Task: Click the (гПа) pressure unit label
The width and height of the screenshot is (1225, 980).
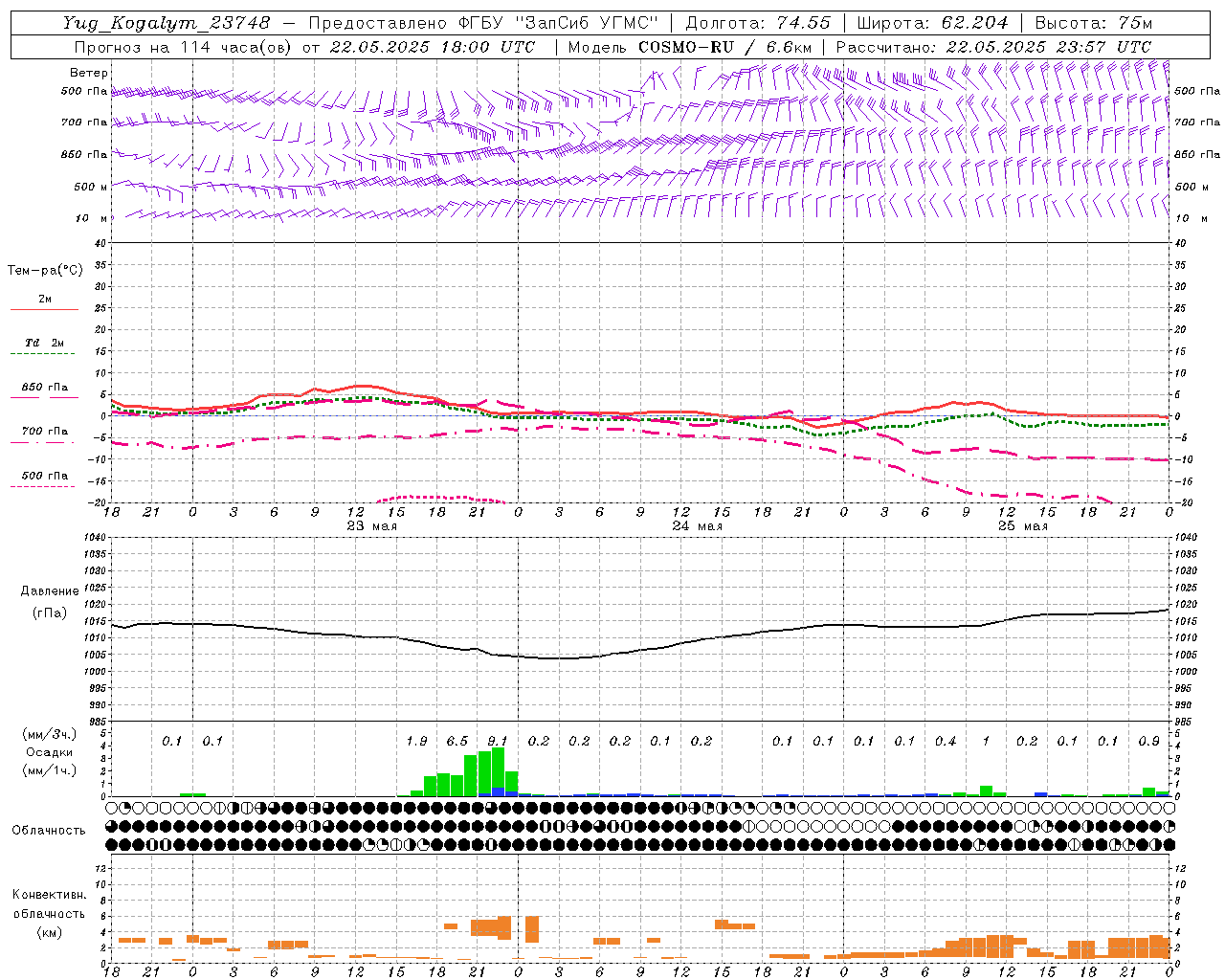Action: (50, 613)
